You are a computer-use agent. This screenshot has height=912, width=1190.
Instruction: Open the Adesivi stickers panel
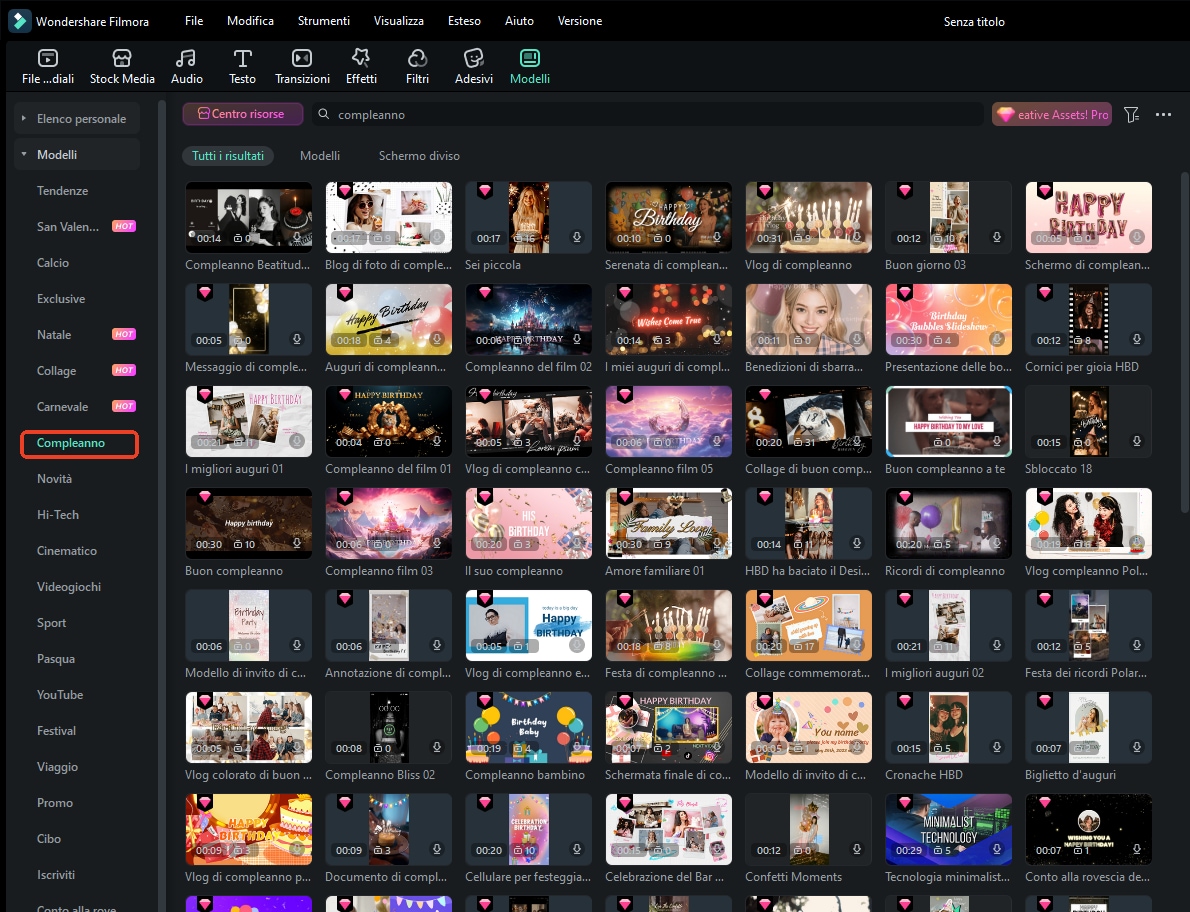pos(473,66)
